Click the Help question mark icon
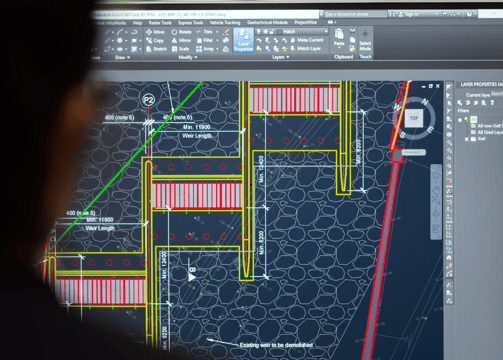Screen dimensions: 503x360 click(469, 14)
